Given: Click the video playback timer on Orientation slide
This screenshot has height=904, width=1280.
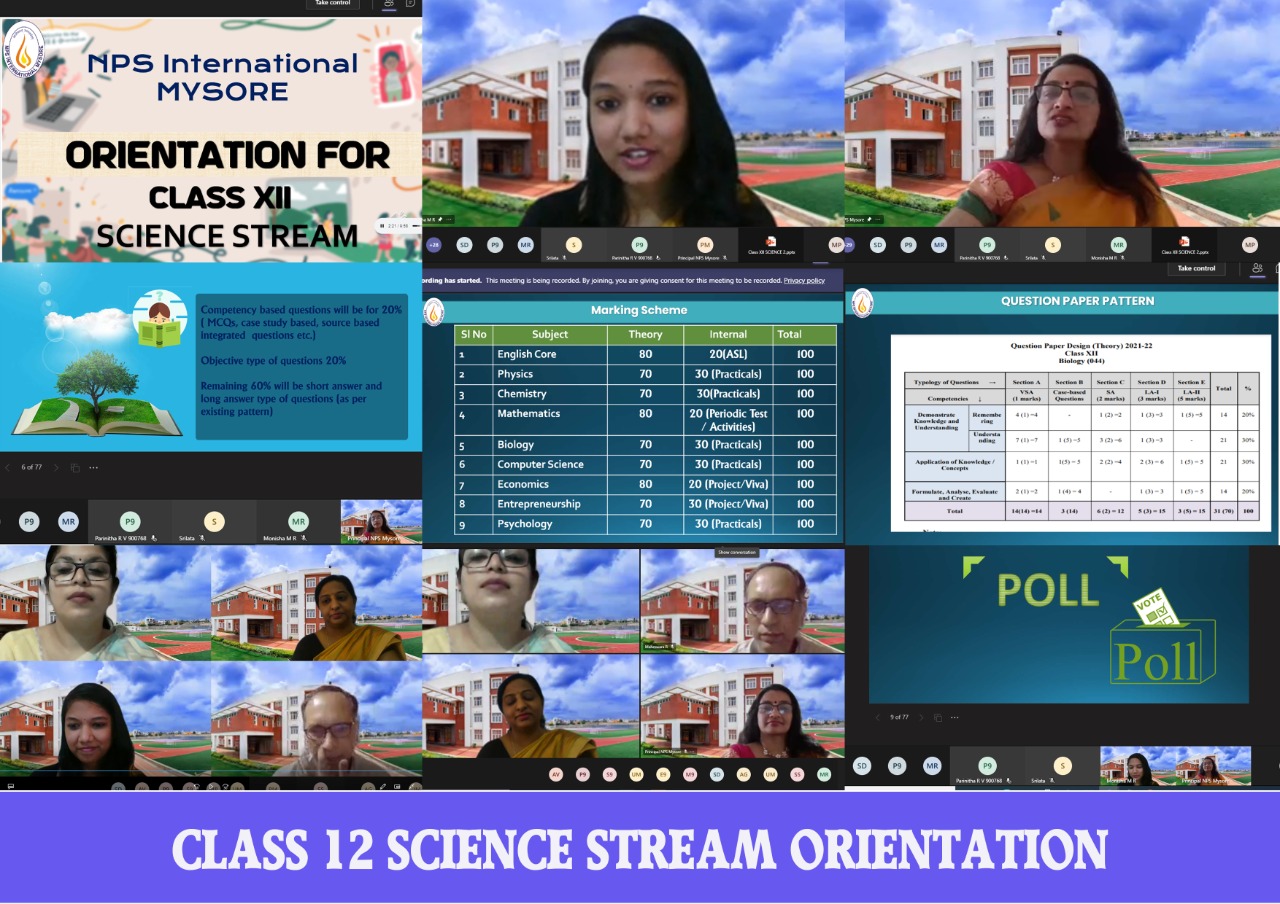Looking at the screenshot, I should pos(397,226).
